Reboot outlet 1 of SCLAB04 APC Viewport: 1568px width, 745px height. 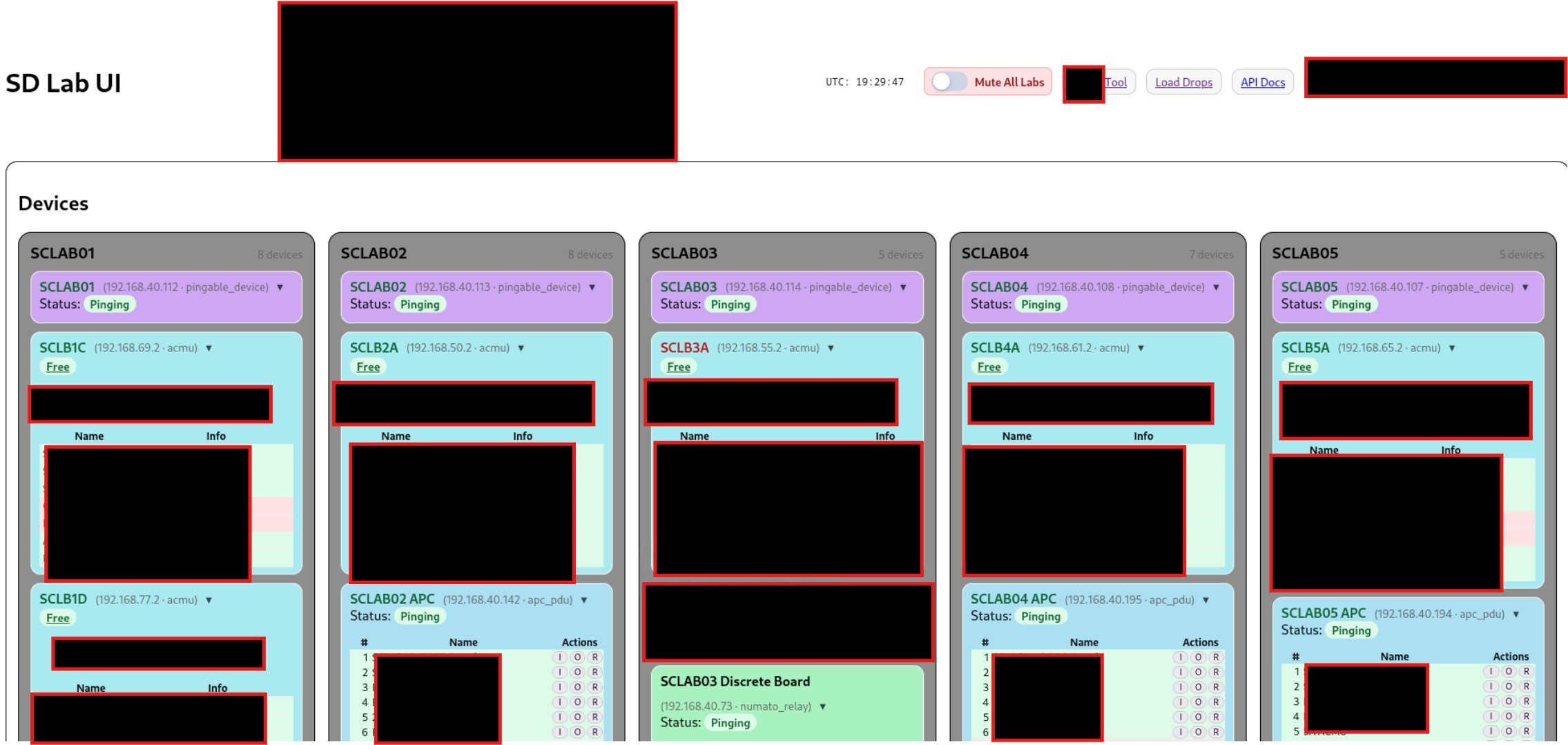(x=1216, y=657)
